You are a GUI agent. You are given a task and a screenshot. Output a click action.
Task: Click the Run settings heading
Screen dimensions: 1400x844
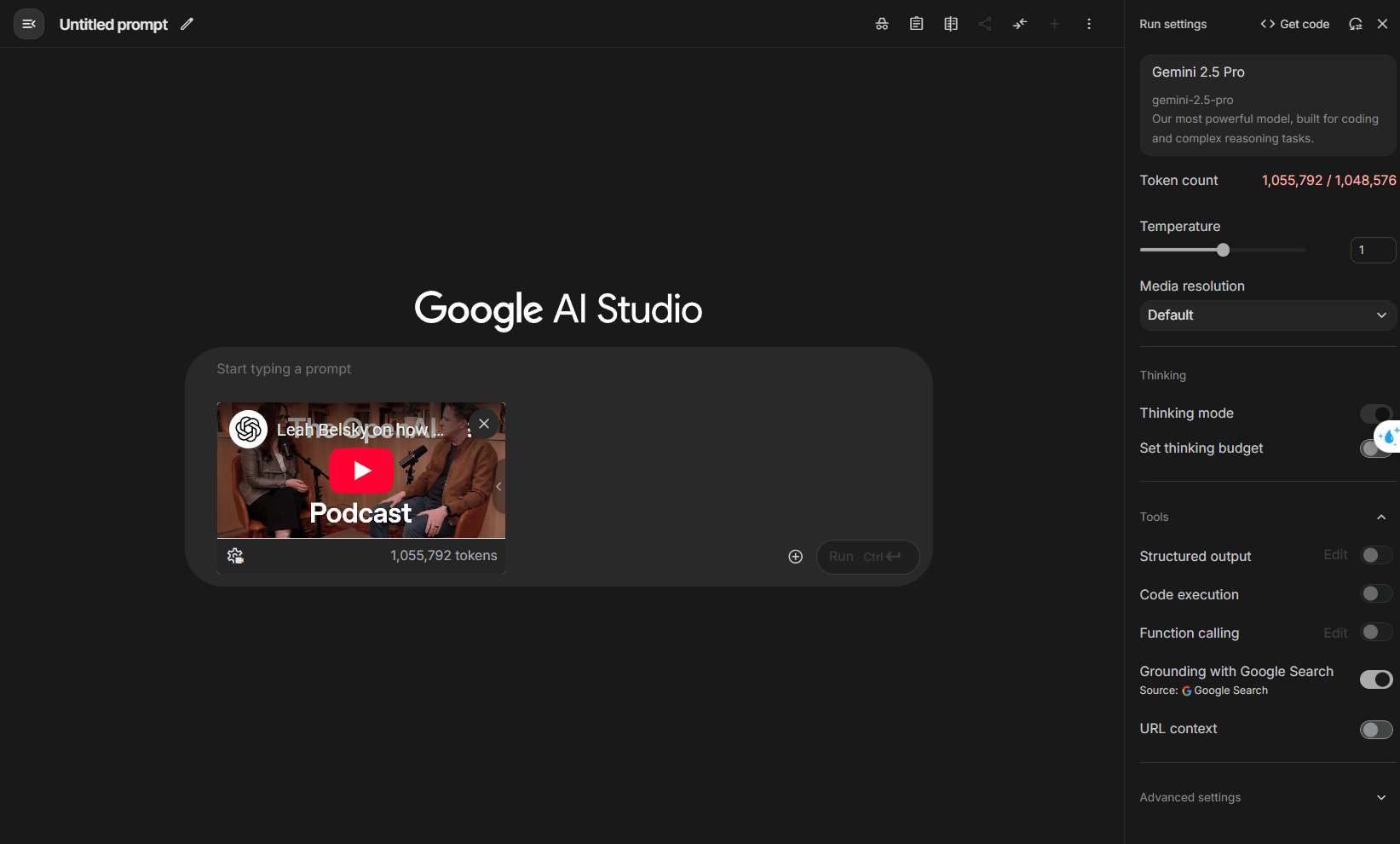click(x=1172, y=24)
